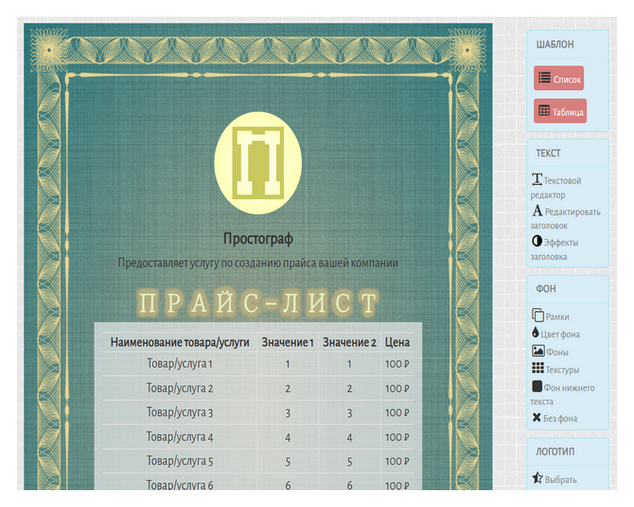Click the ШАБЛОН panel header
The height and width of the screenshot is (507, 634).
click(x=567, y=44)
